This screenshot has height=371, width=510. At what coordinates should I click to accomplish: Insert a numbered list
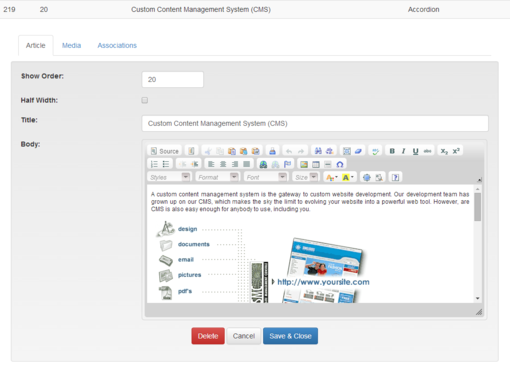[154, 164]
